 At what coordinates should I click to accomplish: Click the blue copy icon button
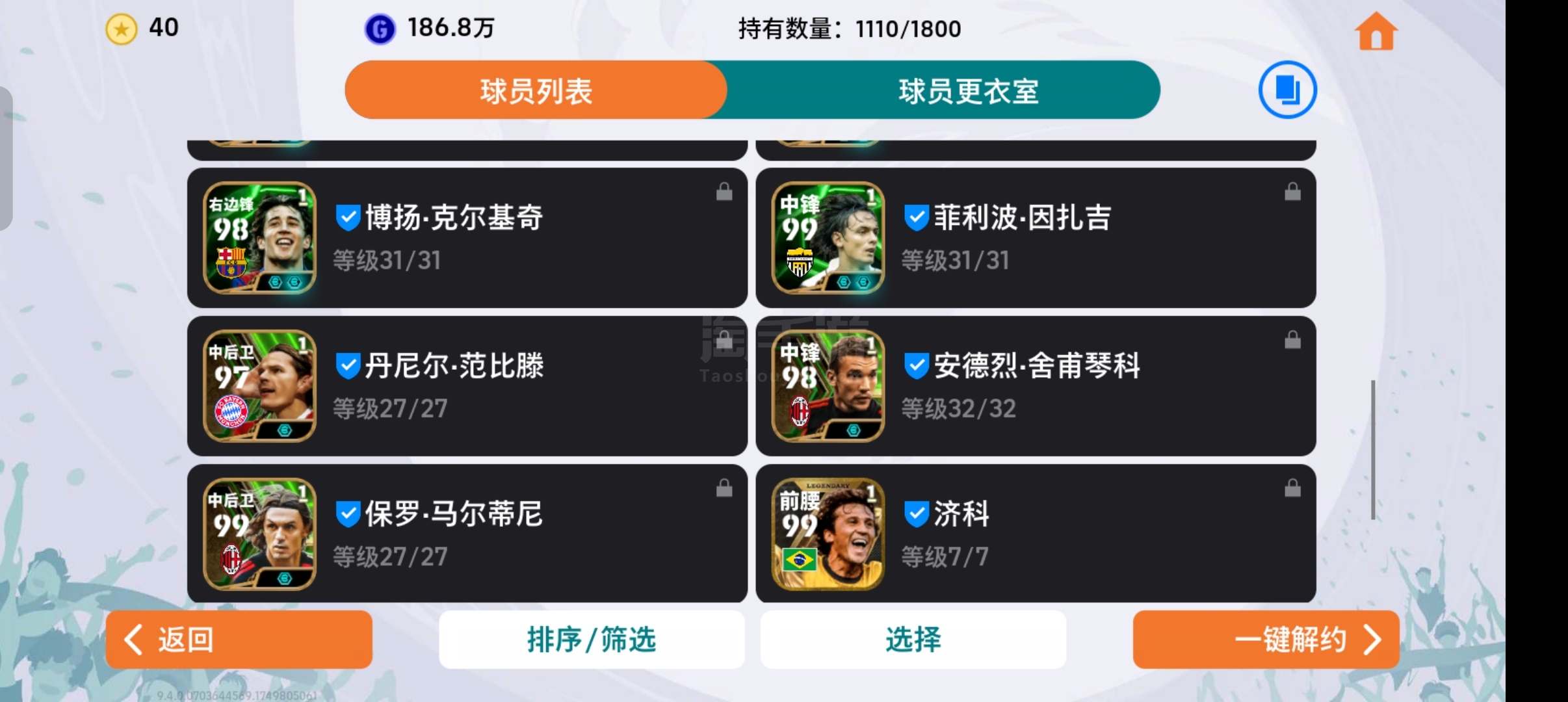tap(1287, 90)
